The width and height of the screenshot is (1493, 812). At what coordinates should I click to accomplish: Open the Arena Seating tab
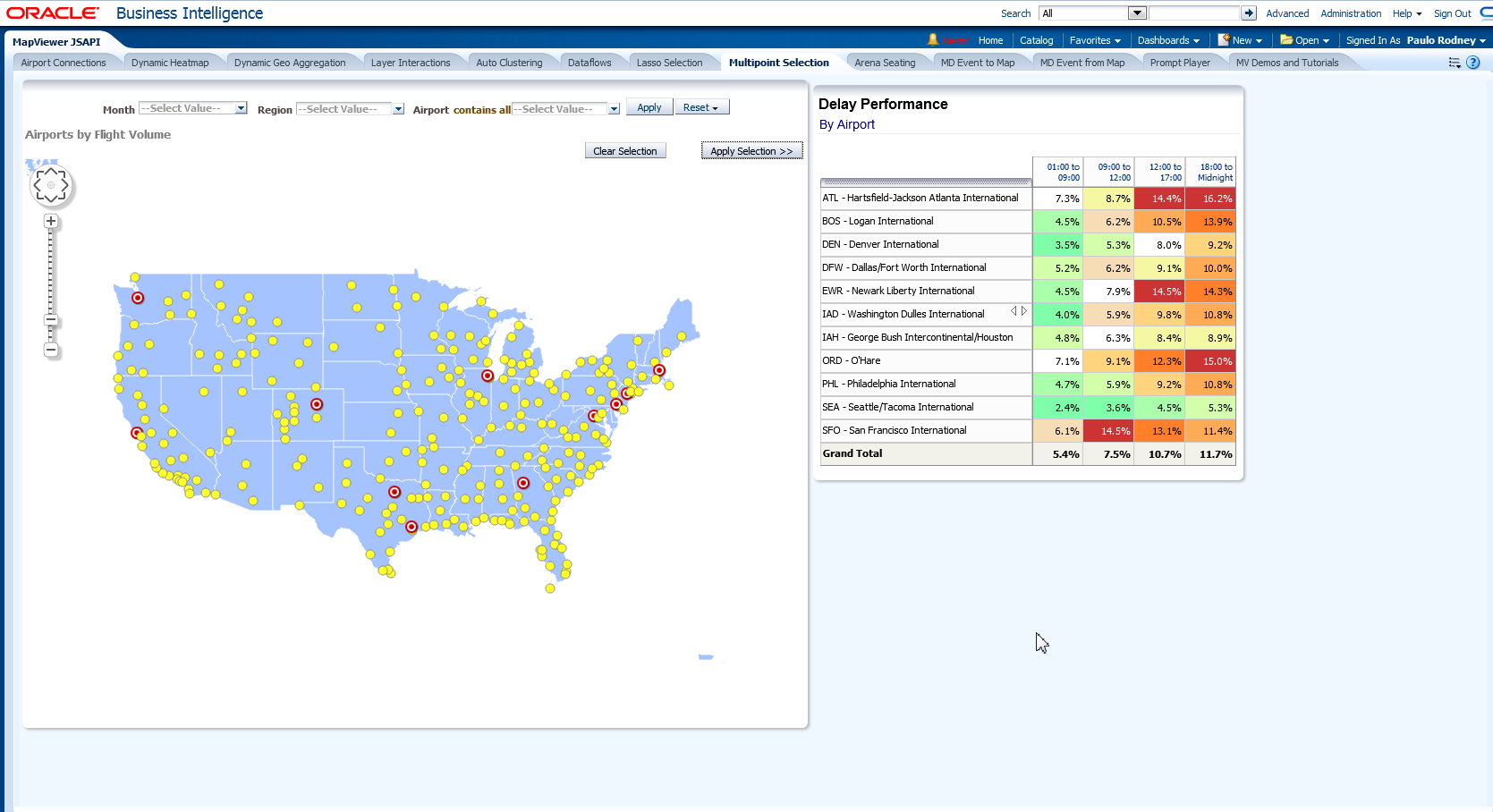point(885,63)
